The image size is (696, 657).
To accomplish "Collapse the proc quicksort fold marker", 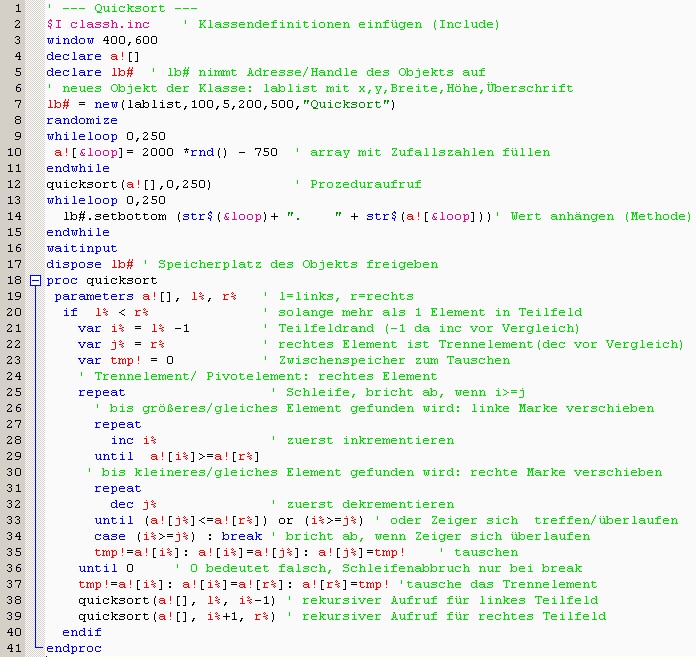I will click(36, 281).
